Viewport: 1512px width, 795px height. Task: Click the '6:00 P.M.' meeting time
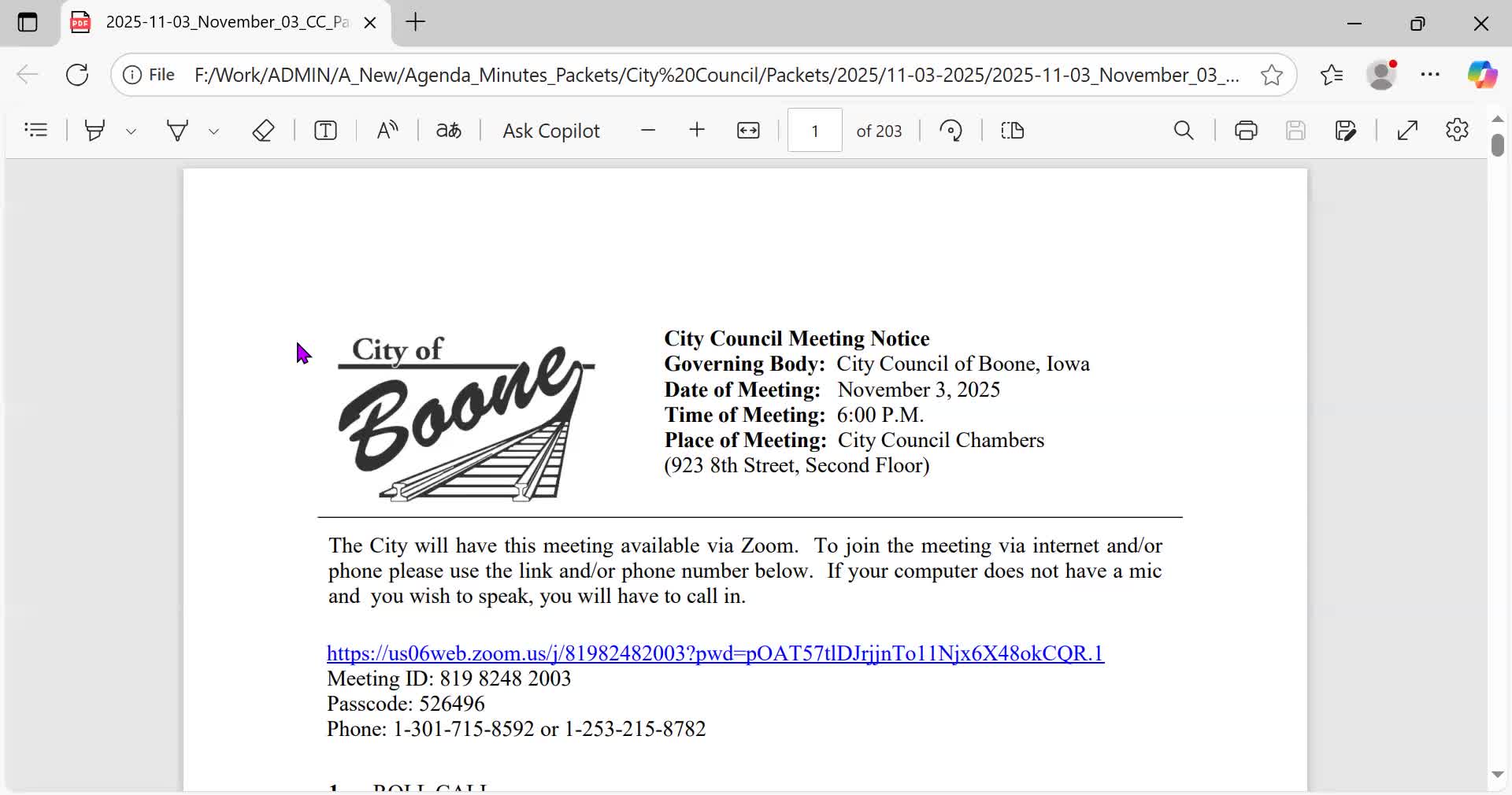tap(880, 415)
